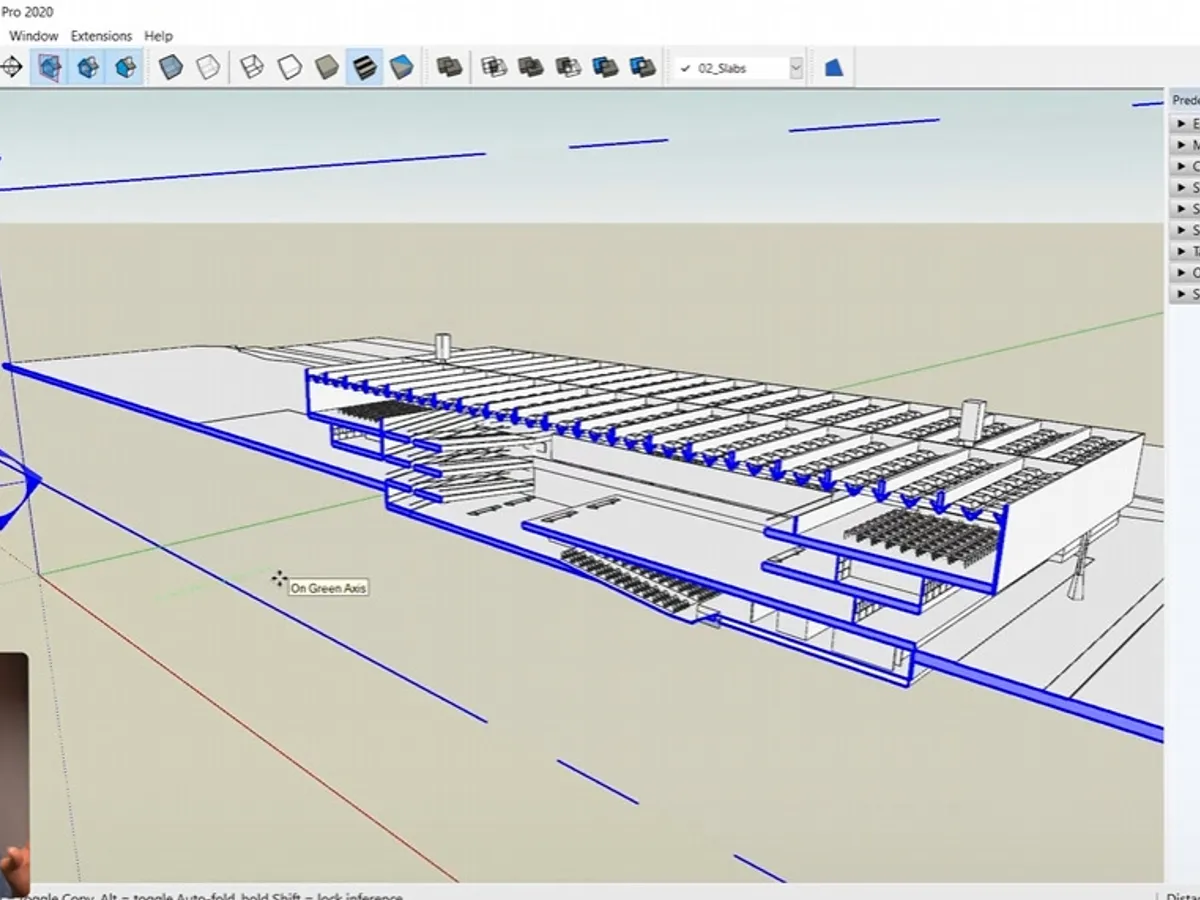Open the Help menu
Viewport: 1200px width, 900px height.
tap(158, 36)
